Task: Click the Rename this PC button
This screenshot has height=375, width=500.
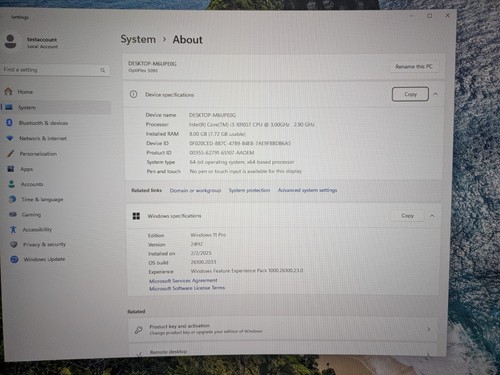Action: (x=414, y=67)
